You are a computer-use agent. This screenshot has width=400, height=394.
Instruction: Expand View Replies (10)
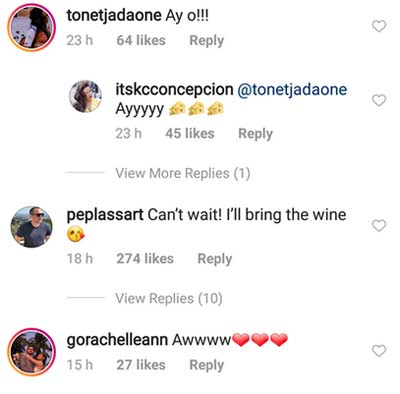pyautogui.click(x=169, y=298)
